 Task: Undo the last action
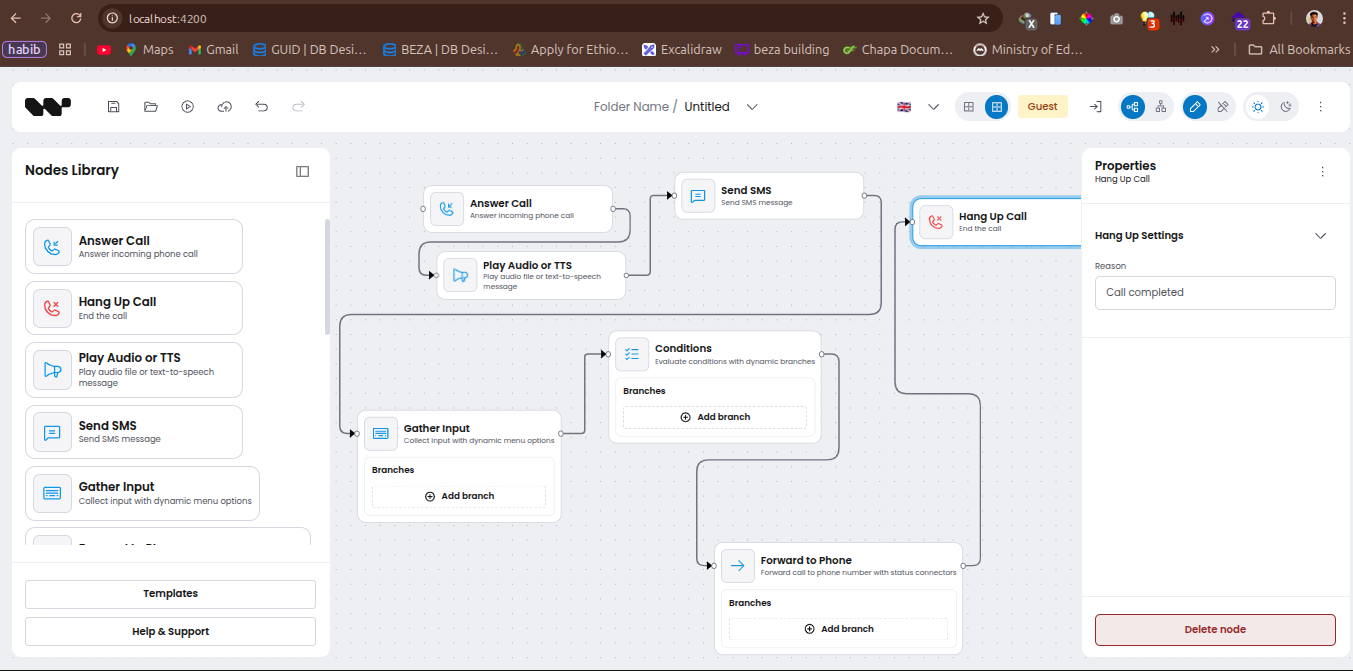point(262,107)
